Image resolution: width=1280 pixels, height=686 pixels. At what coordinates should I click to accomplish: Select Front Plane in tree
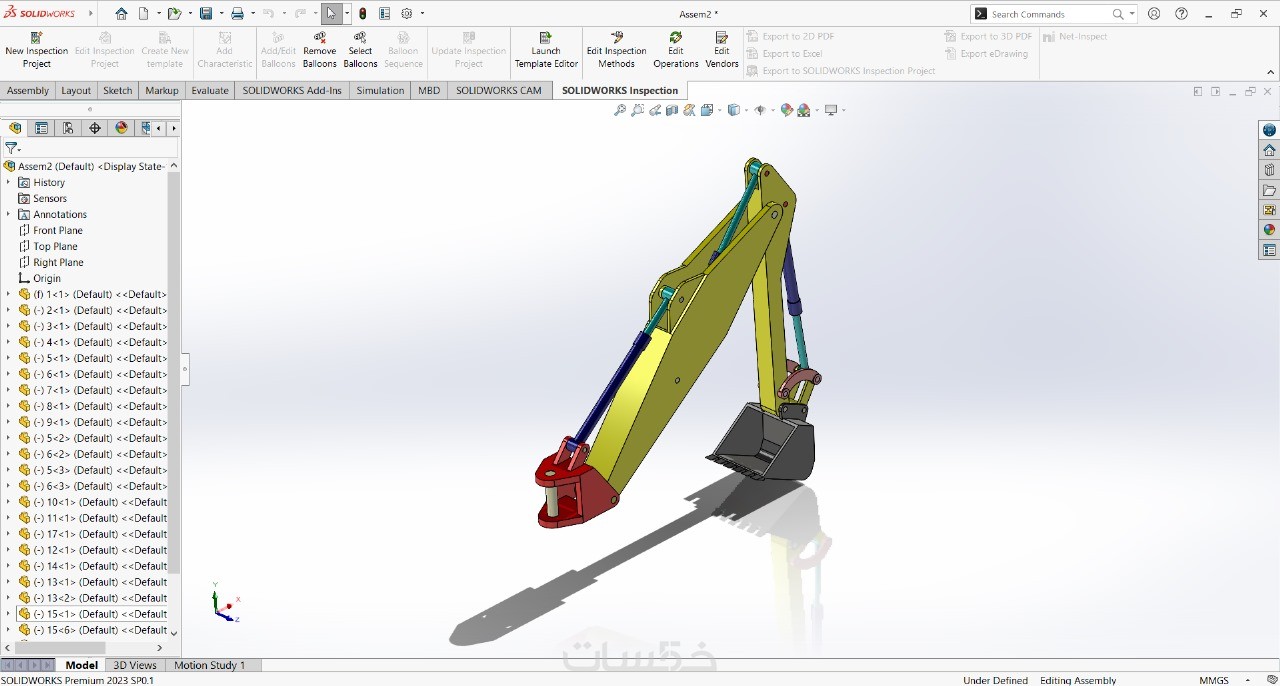tap(58, 230)
